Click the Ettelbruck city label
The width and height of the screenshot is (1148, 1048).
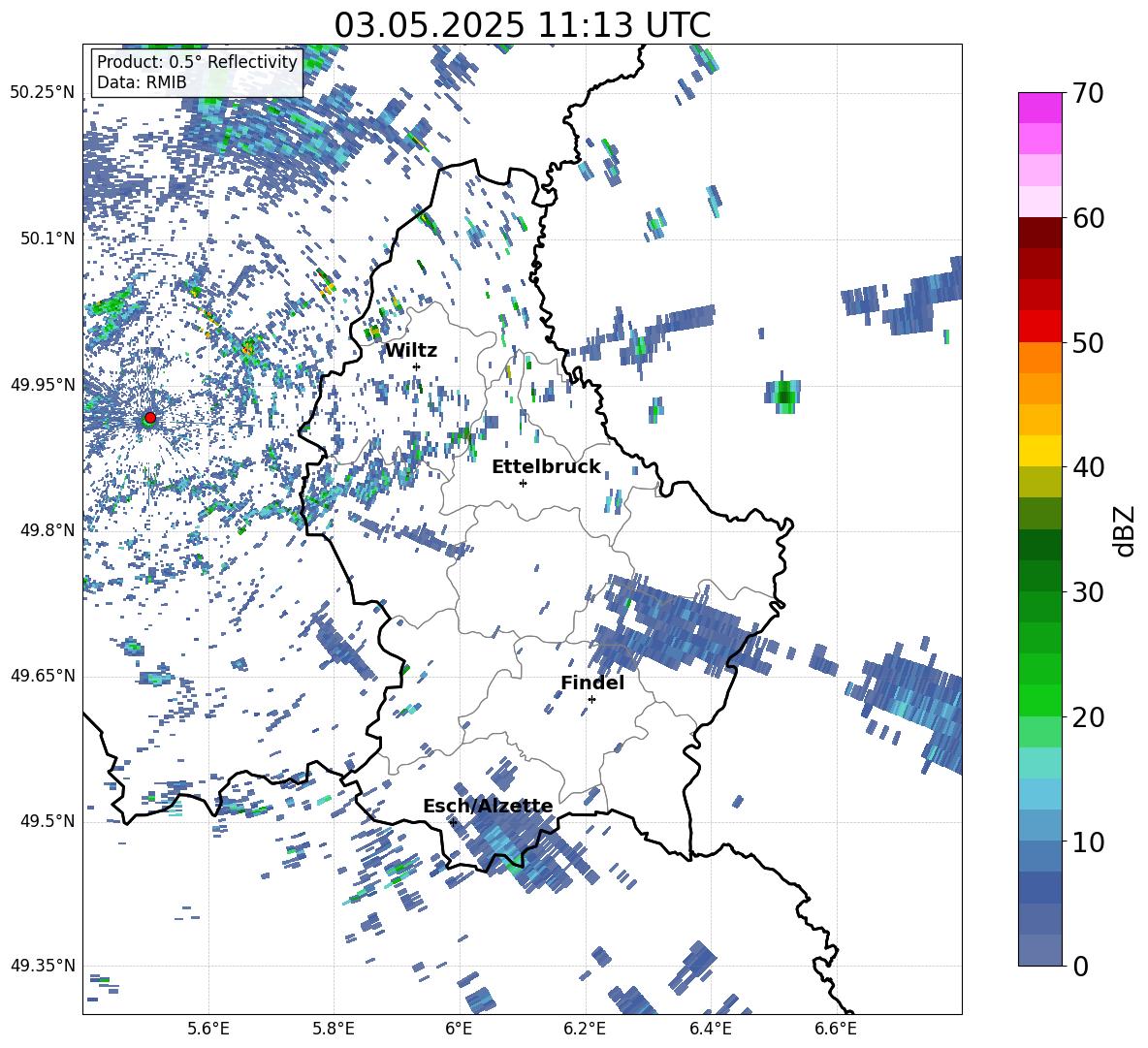[546, 467]
